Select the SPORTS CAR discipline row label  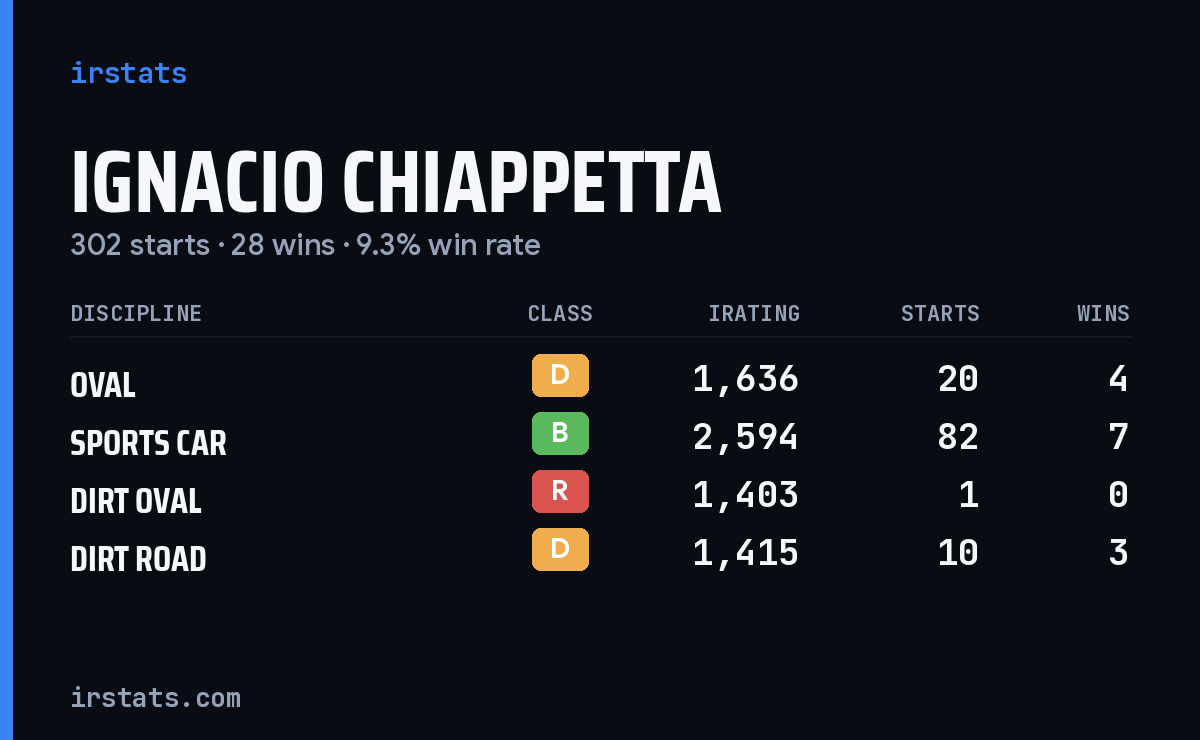coord(148,443)
